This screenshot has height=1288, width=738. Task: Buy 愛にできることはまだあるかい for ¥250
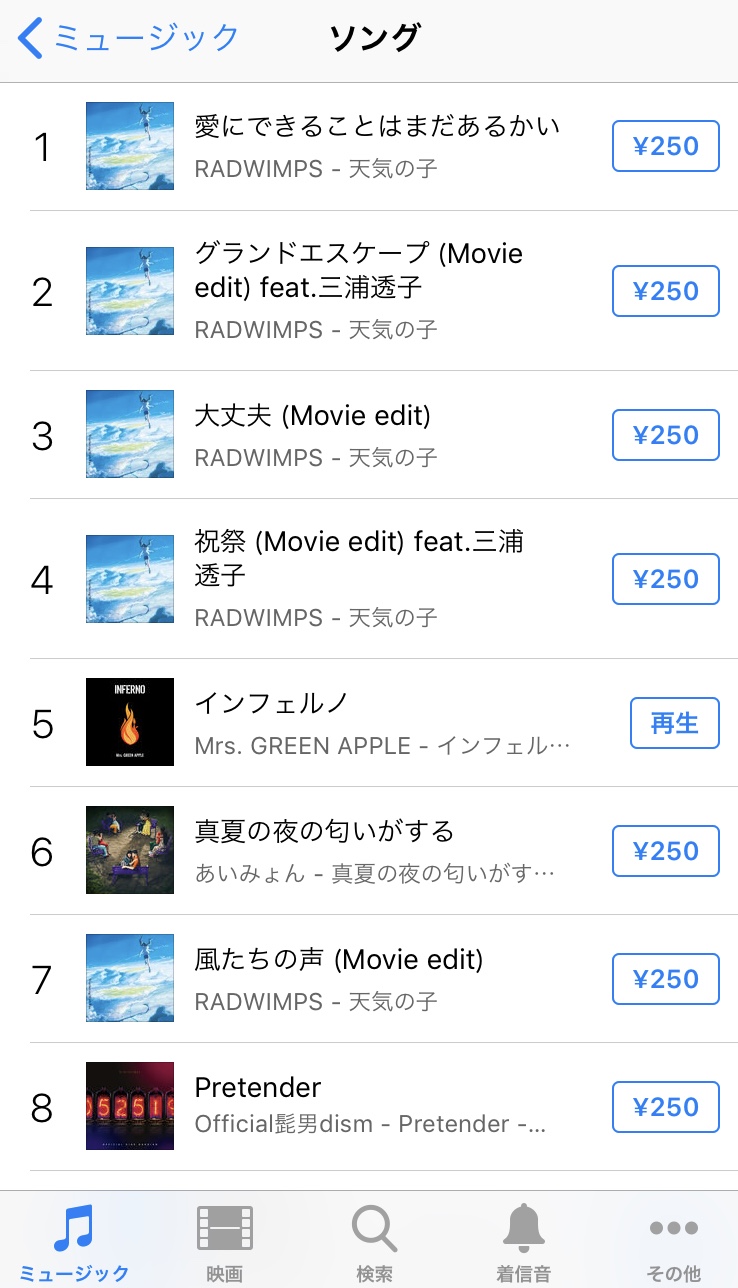(x=665, y=146)
